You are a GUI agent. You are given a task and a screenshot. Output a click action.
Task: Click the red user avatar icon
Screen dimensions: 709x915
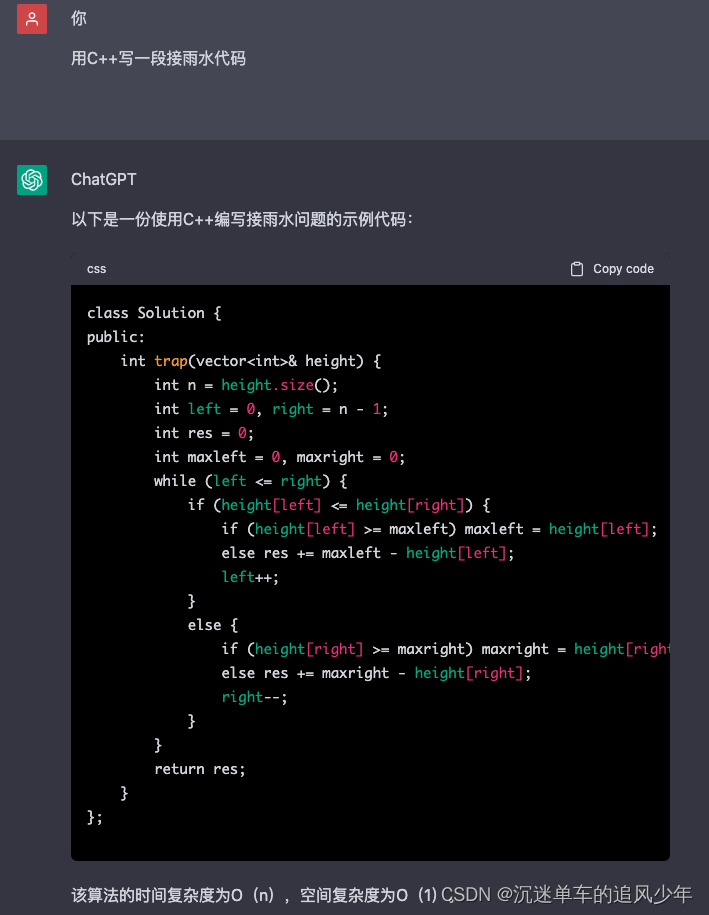coord(32,19)
